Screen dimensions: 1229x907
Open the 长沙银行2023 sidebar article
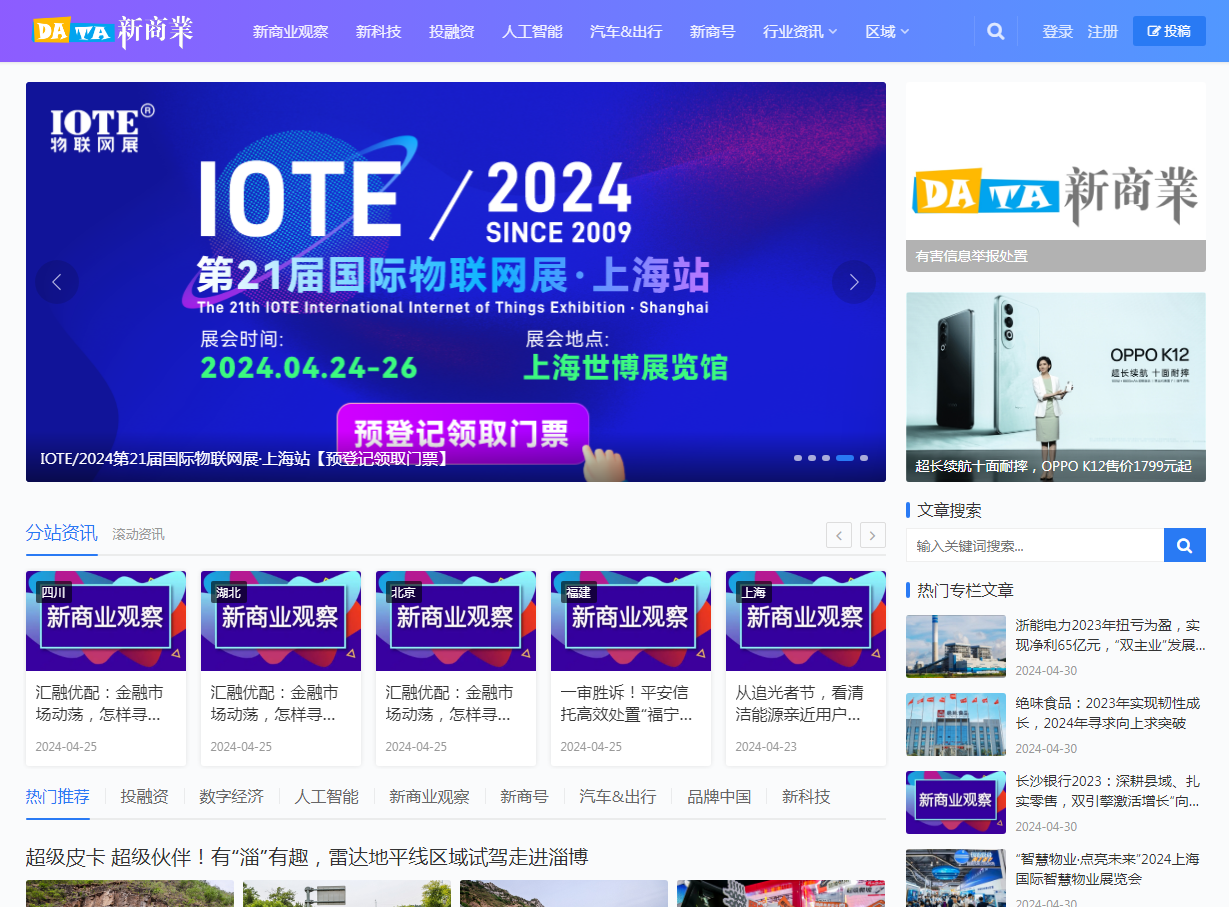coord(1108,791)
